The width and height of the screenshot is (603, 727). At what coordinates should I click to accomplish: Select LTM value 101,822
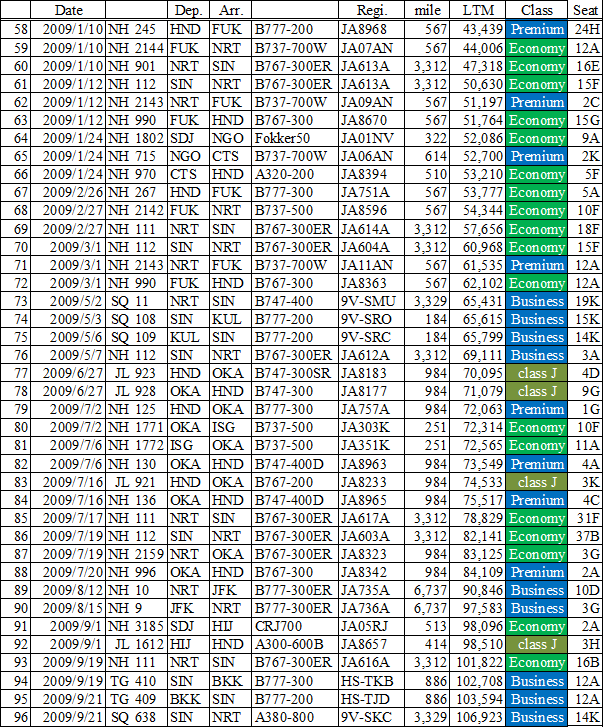click(477, 663)
